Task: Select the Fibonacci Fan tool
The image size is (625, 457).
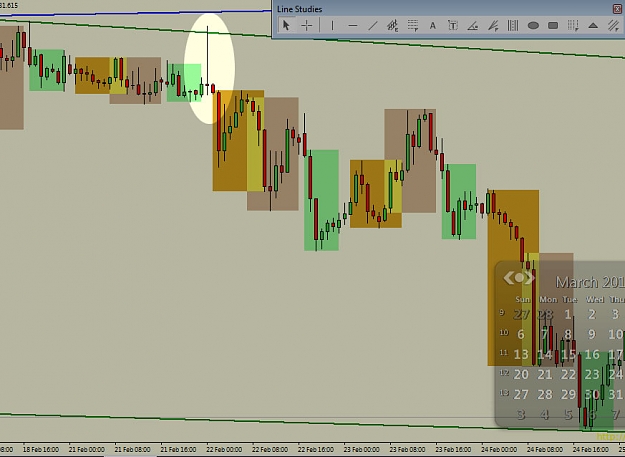Action: click(x=493, y=25)
